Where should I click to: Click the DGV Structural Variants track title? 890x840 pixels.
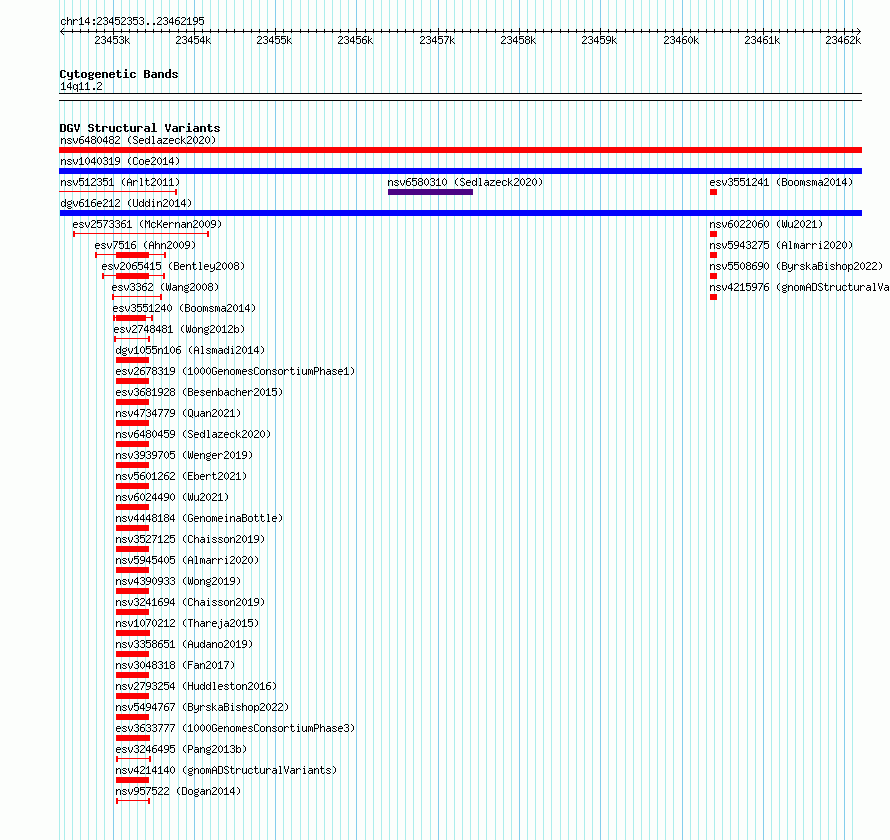(140, 128)
